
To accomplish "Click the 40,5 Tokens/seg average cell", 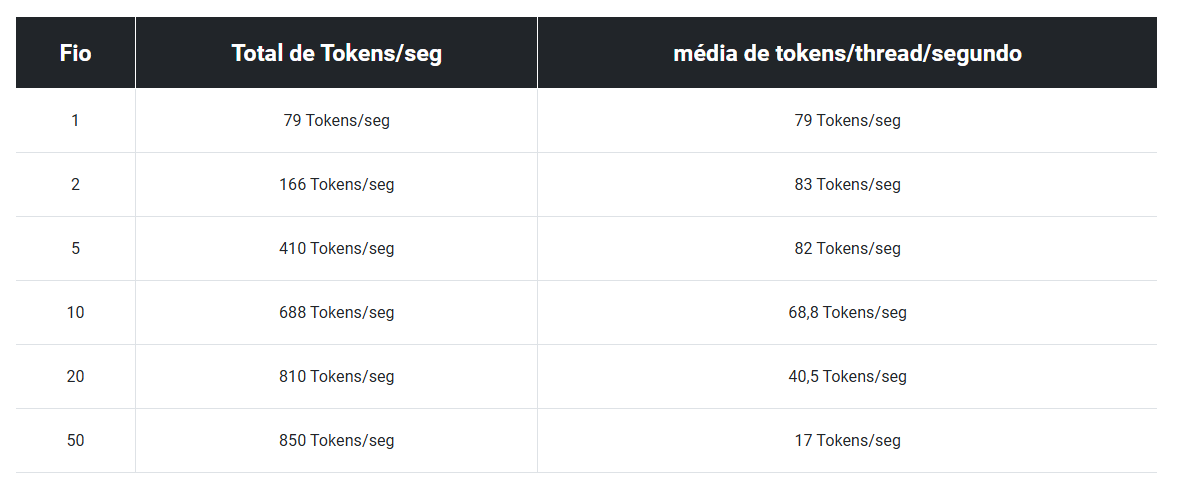I will point(847,377).
